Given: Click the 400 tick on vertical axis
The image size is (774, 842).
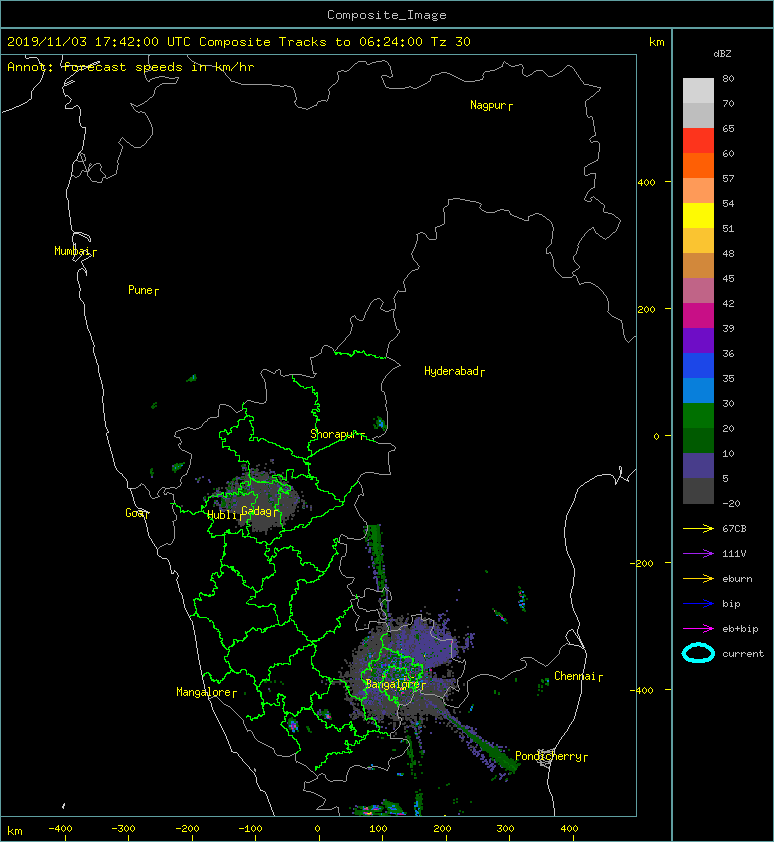Looking at the screenshot, I should coord(647,183).
